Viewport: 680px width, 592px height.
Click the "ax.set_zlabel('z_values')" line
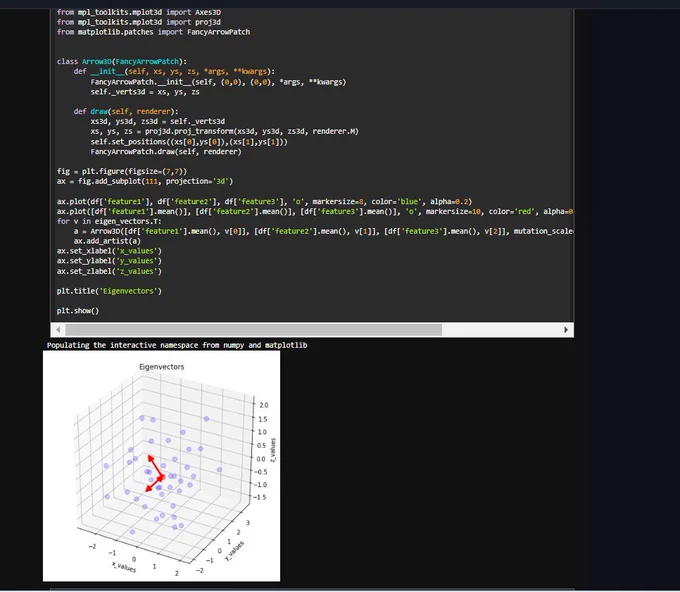tap(109, 271)
